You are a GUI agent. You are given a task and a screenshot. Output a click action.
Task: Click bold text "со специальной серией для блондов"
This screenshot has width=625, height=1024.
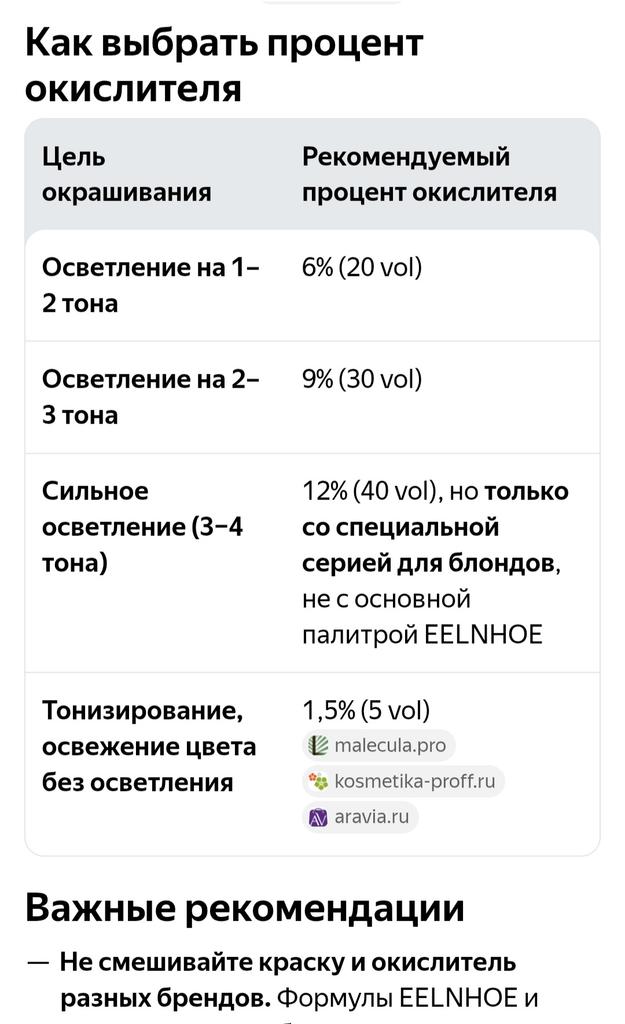[429, 545]
